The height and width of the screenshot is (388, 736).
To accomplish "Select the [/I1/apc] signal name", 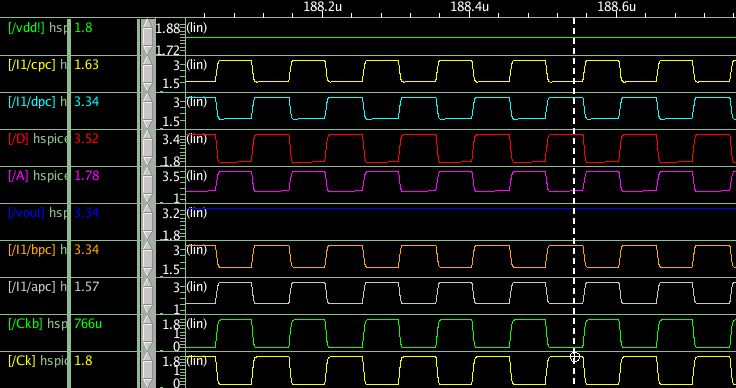I will 32,287.
